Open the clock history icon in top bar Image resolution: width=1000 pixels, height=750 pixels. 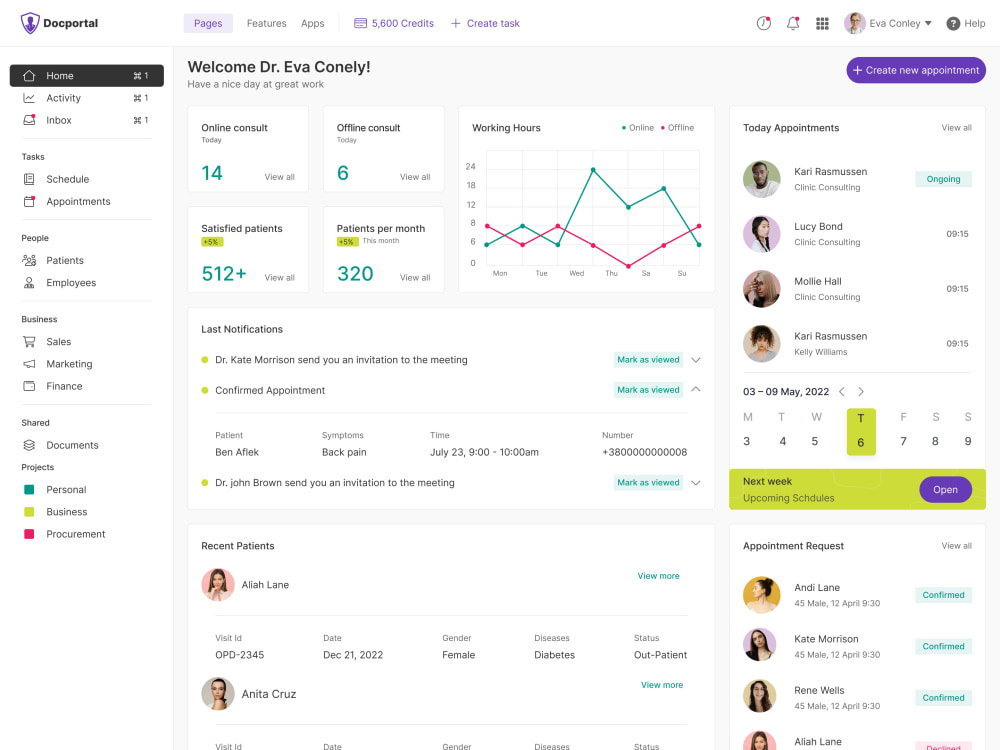coord(763,24)
